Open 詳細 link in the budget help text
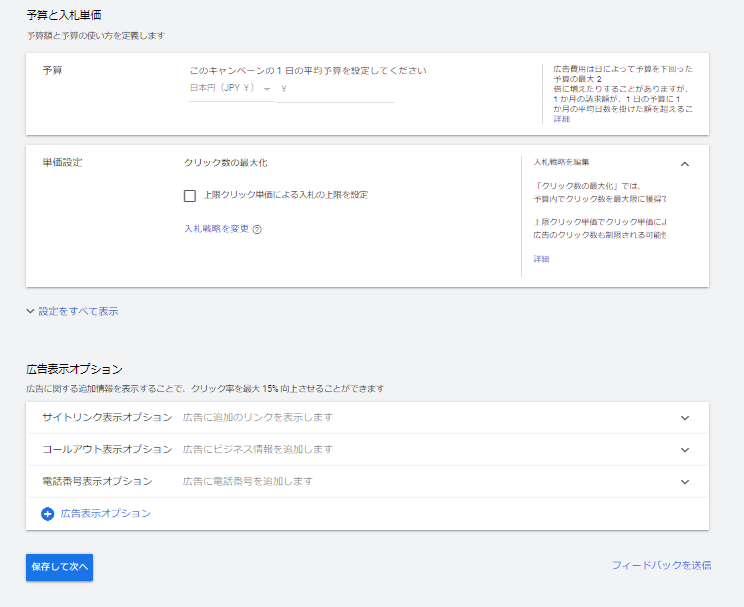Image resolution: width=744 pixels, height=607 pixels. [x=561, y=119]
